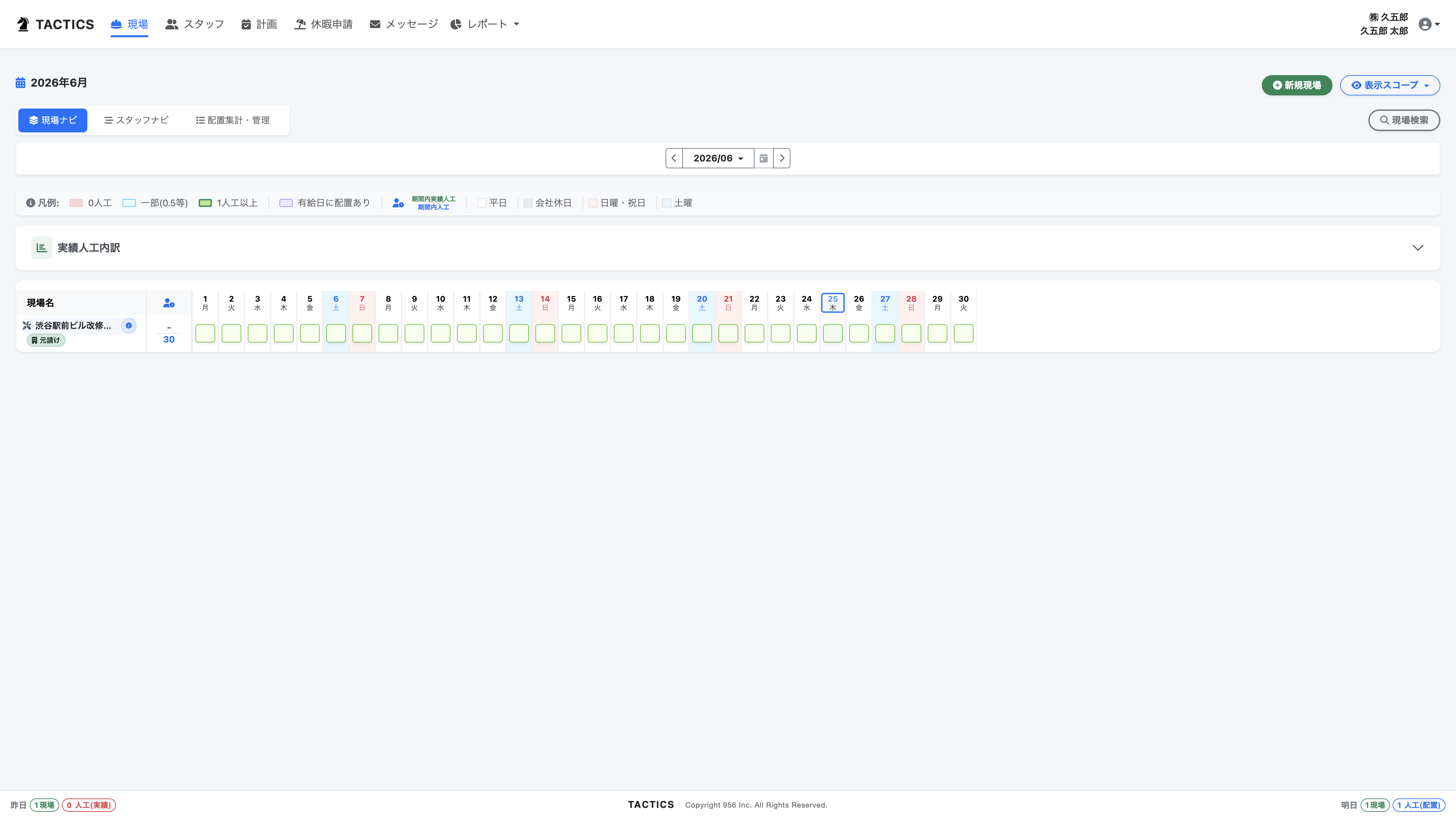The image size is (1456, 819).
Task: Advance to next month with right arrow
Action: [782, 158]
